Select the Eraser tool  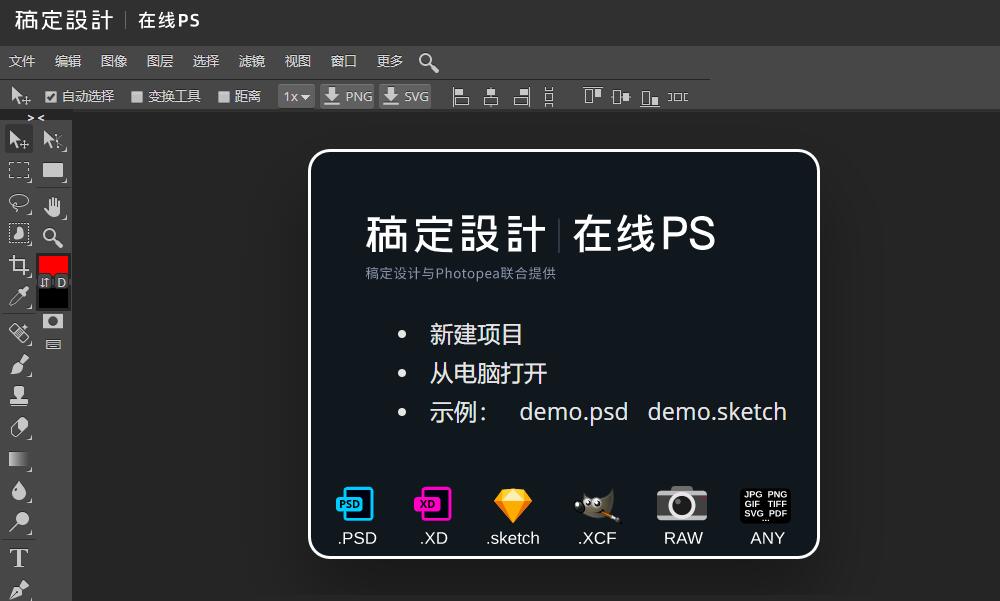pos(18,427)
